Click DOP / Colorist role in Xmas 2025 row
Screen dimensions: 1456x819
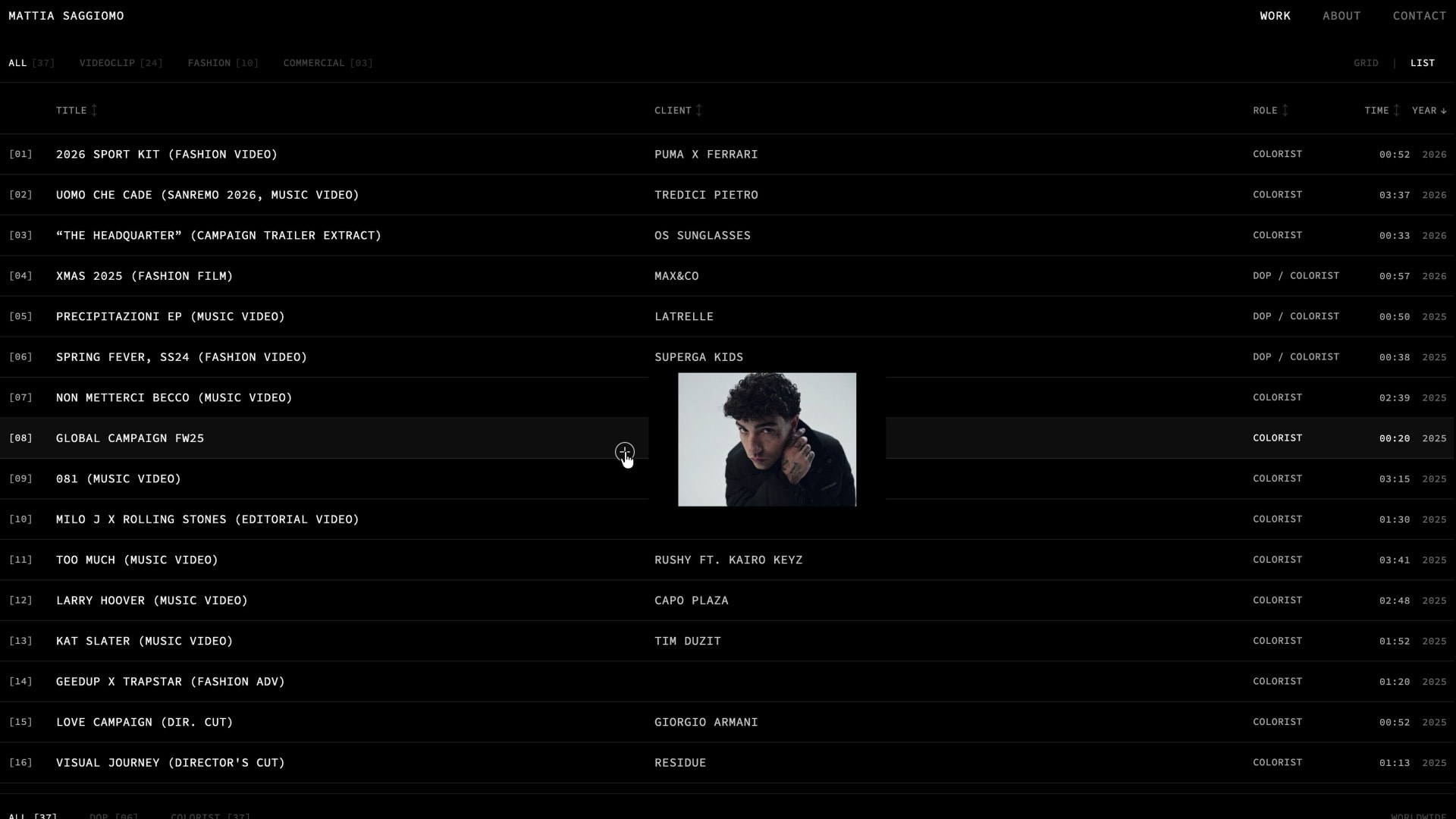(x=1296, y=276)
